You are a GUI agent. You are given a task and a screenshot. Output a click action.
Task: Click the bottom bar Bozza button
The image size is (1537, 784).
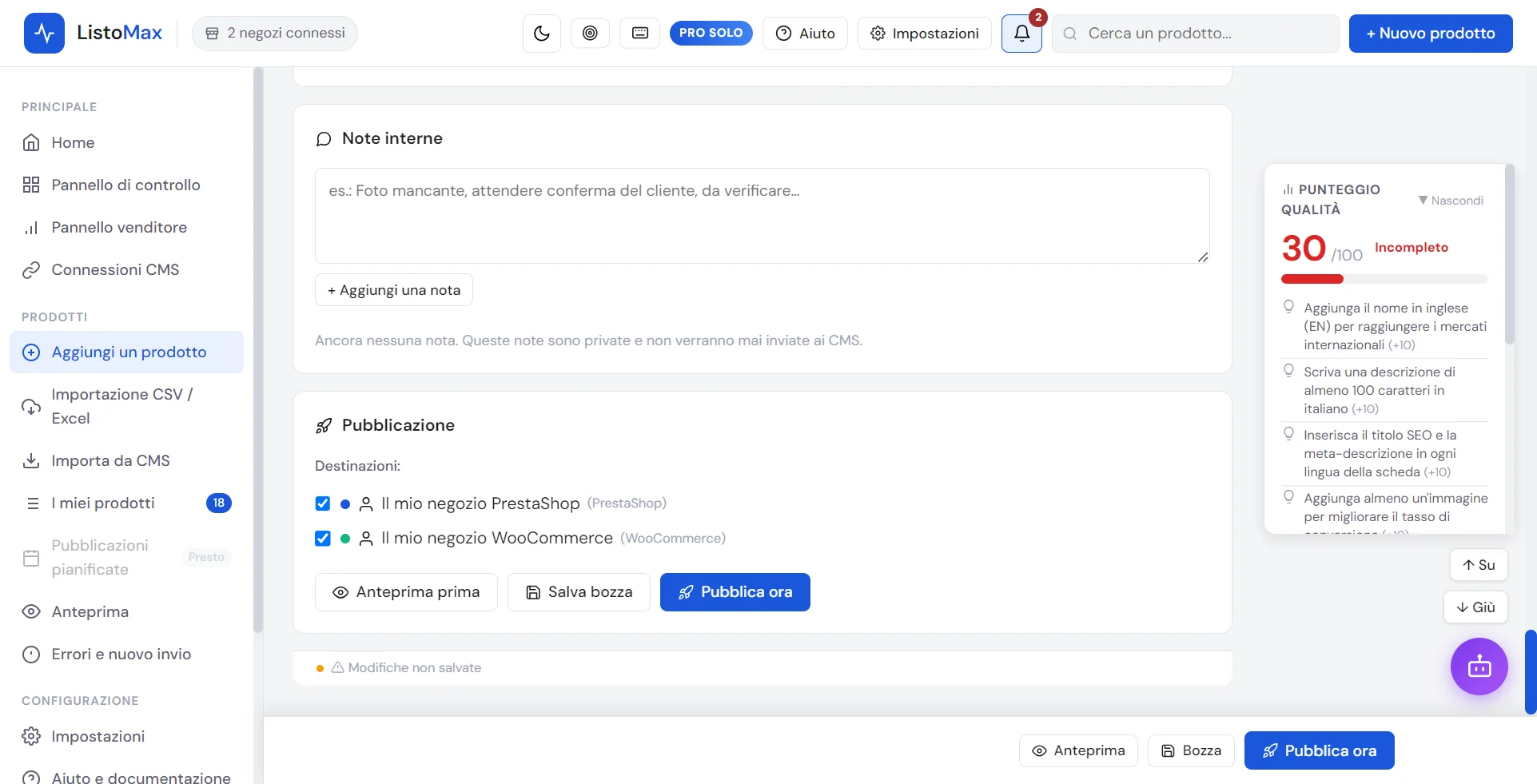[1191, 750]
